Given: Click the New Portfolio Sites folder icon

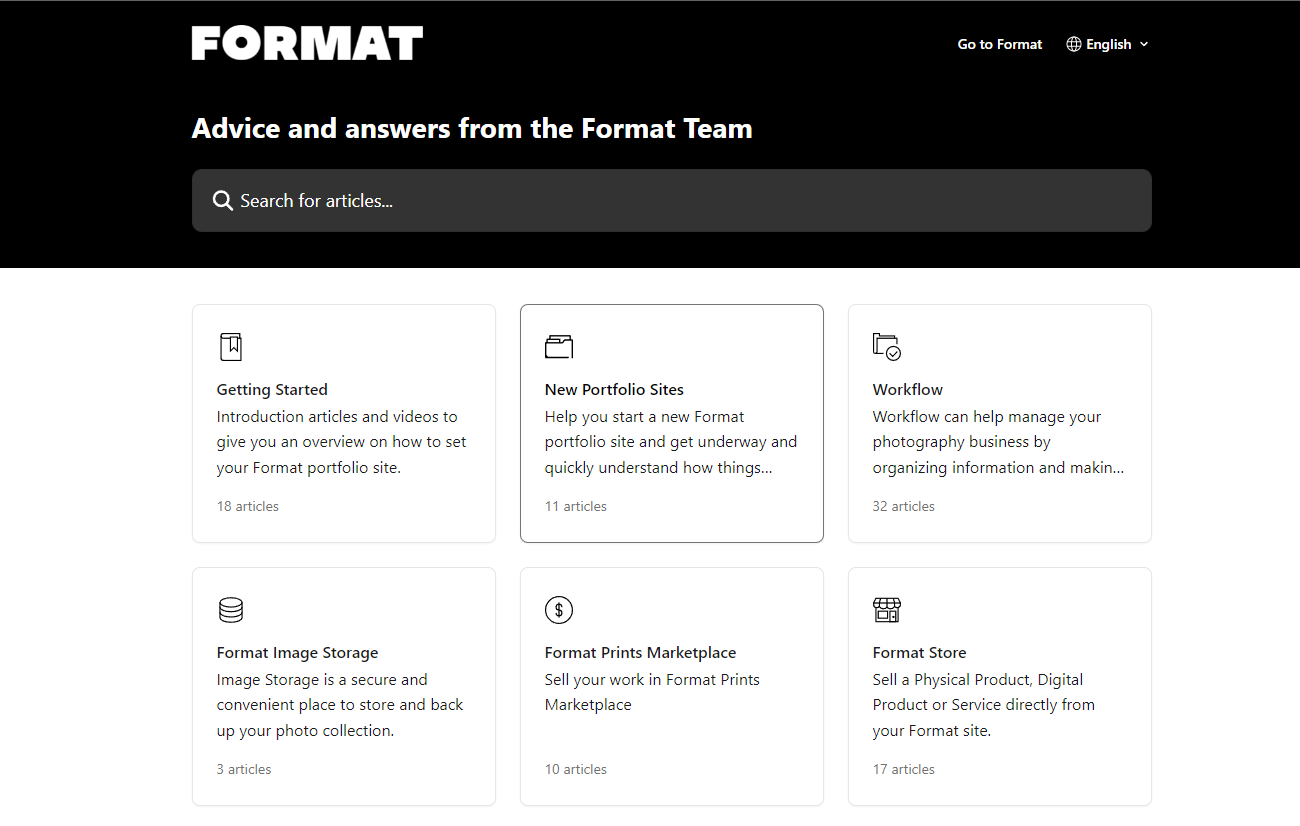Looking at the screenshot, I should coord(559,347).
